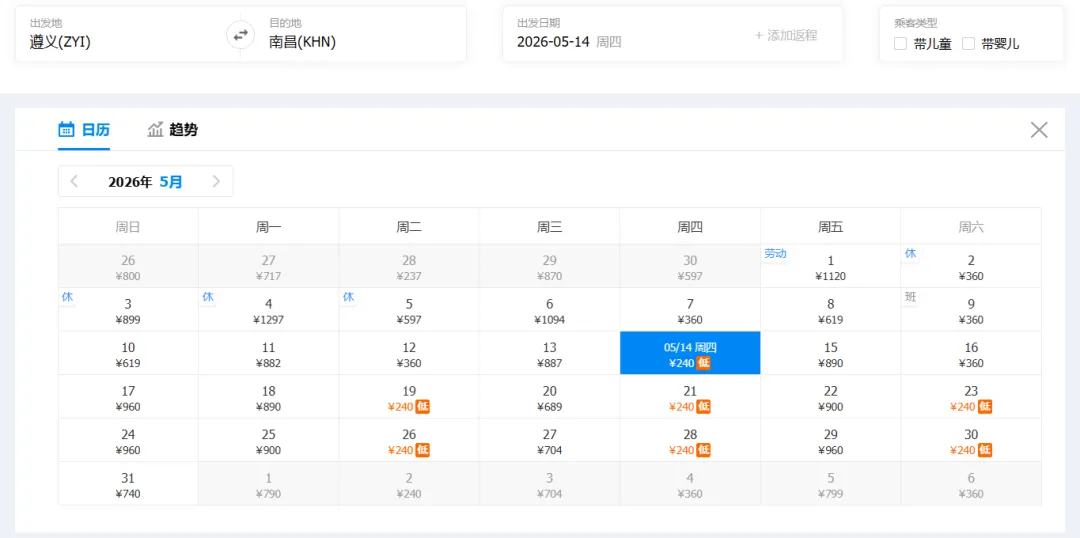Select May 7 date cell
This screenshot has width=1080, height=538.
click(x=690, y=310)
